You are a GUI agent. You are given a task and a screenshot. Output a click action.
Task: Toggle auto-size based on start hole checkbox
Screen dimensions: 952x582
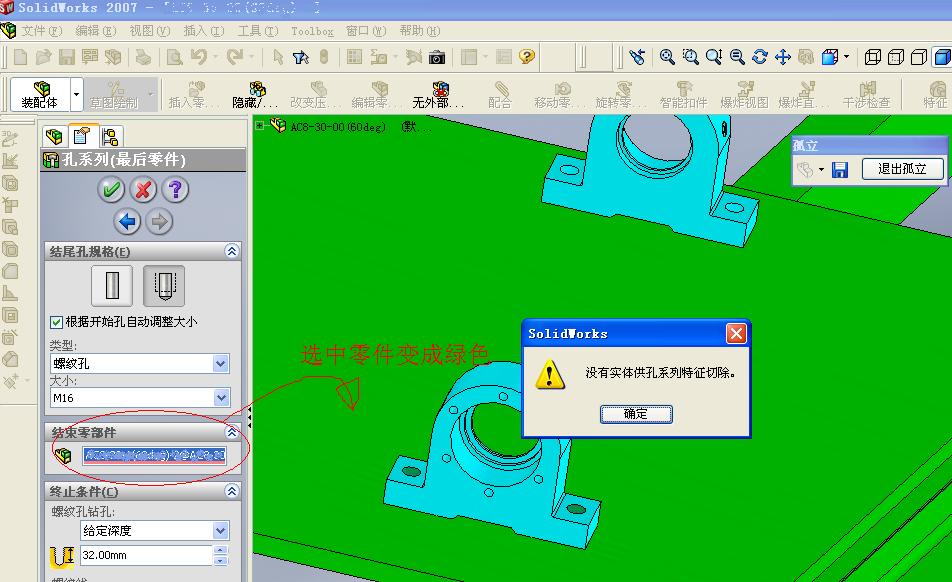56,322
